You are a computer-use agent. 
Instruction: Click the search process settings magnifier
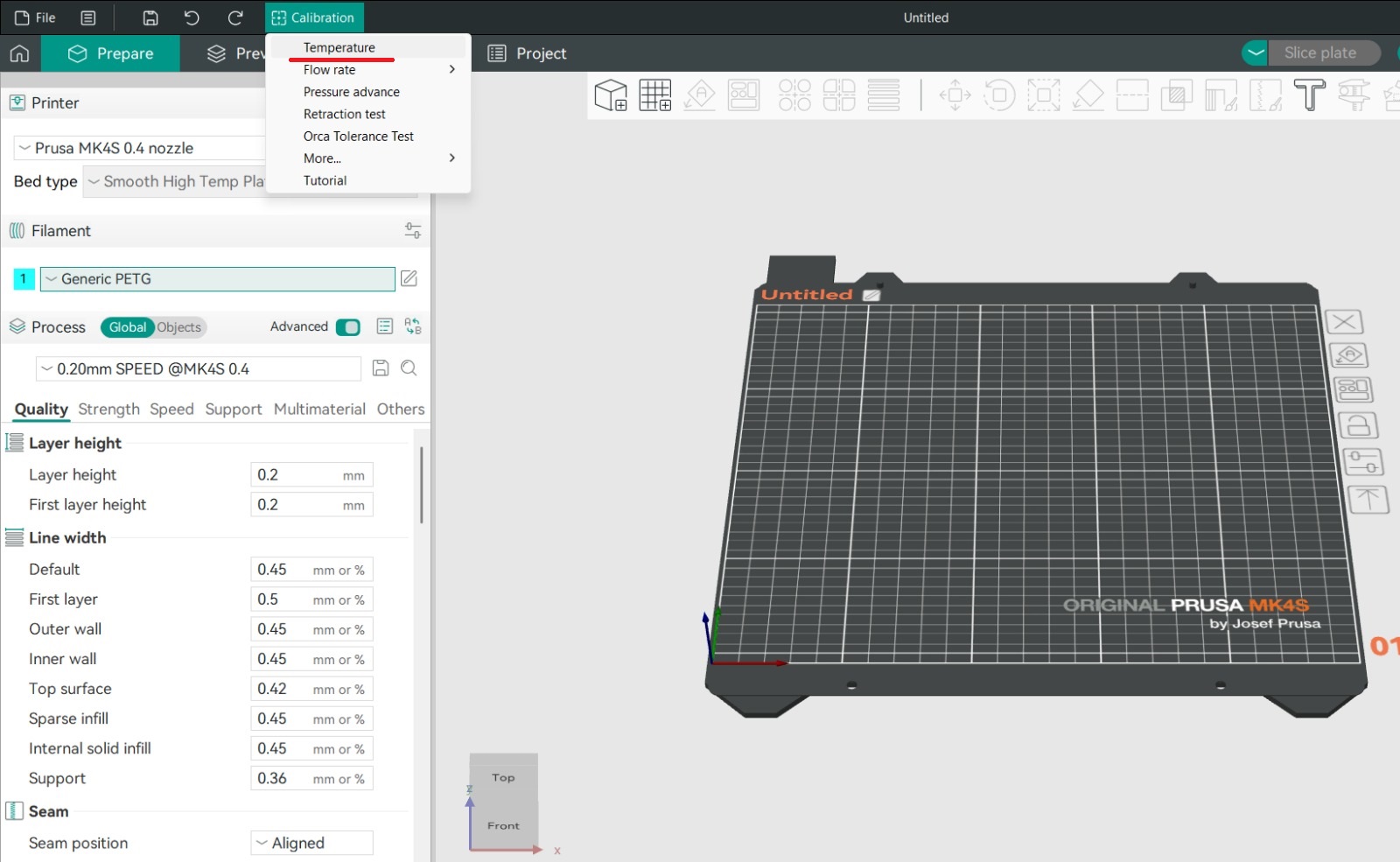tap(409, 368)
